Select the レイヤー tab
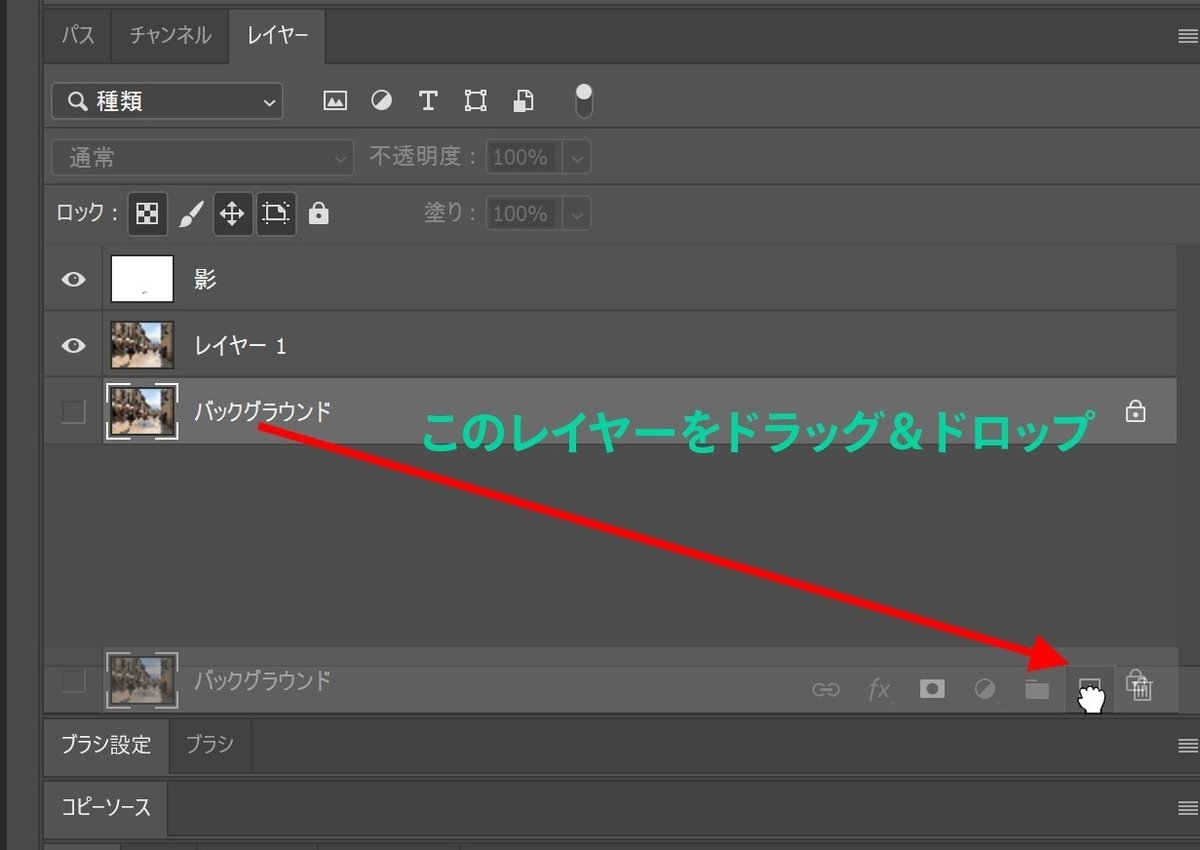 pyautogui.click(x=277, y=36)
